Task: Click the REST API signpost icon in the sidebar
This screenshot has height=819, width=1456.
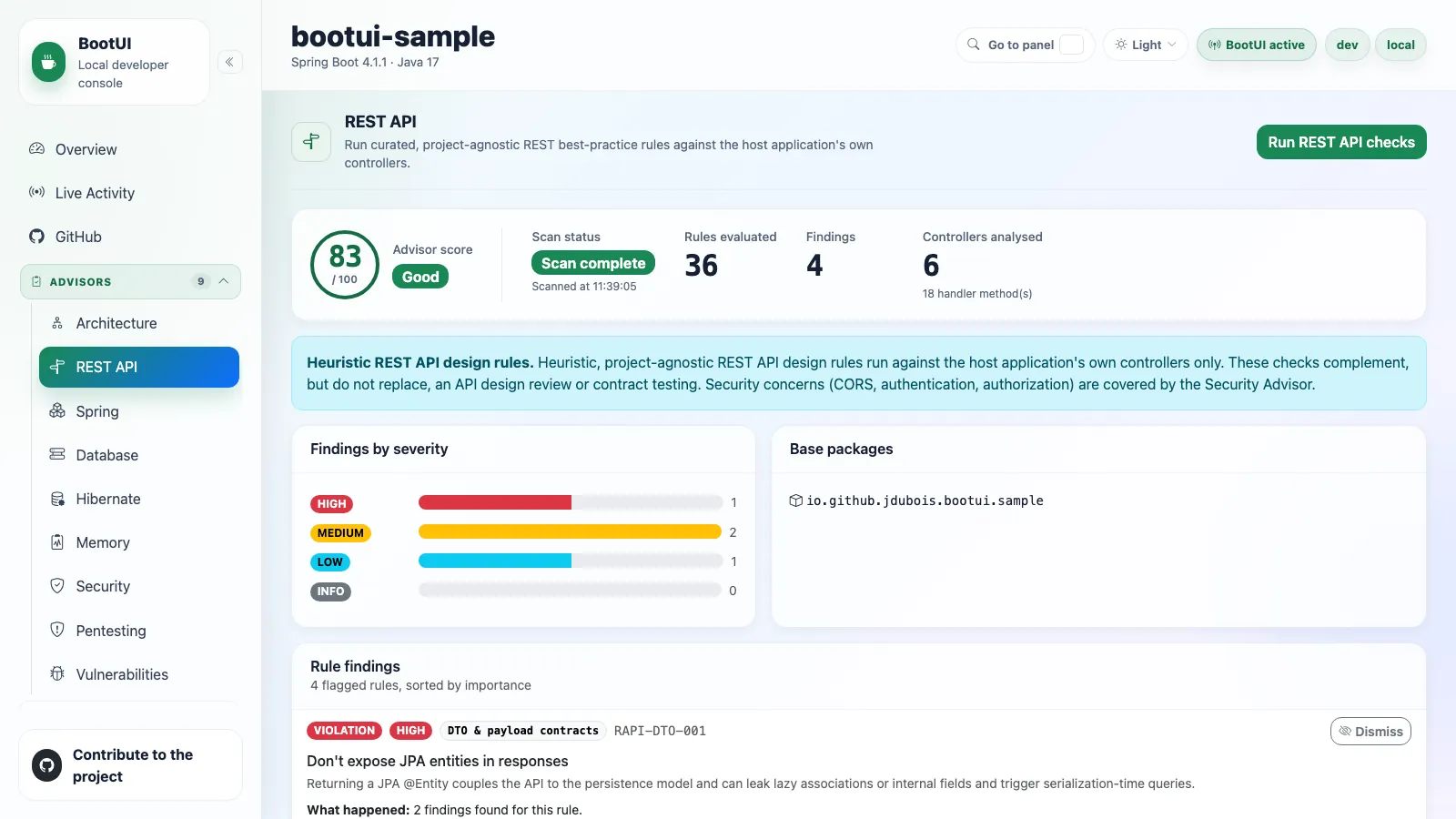Action: click(57, 367)
